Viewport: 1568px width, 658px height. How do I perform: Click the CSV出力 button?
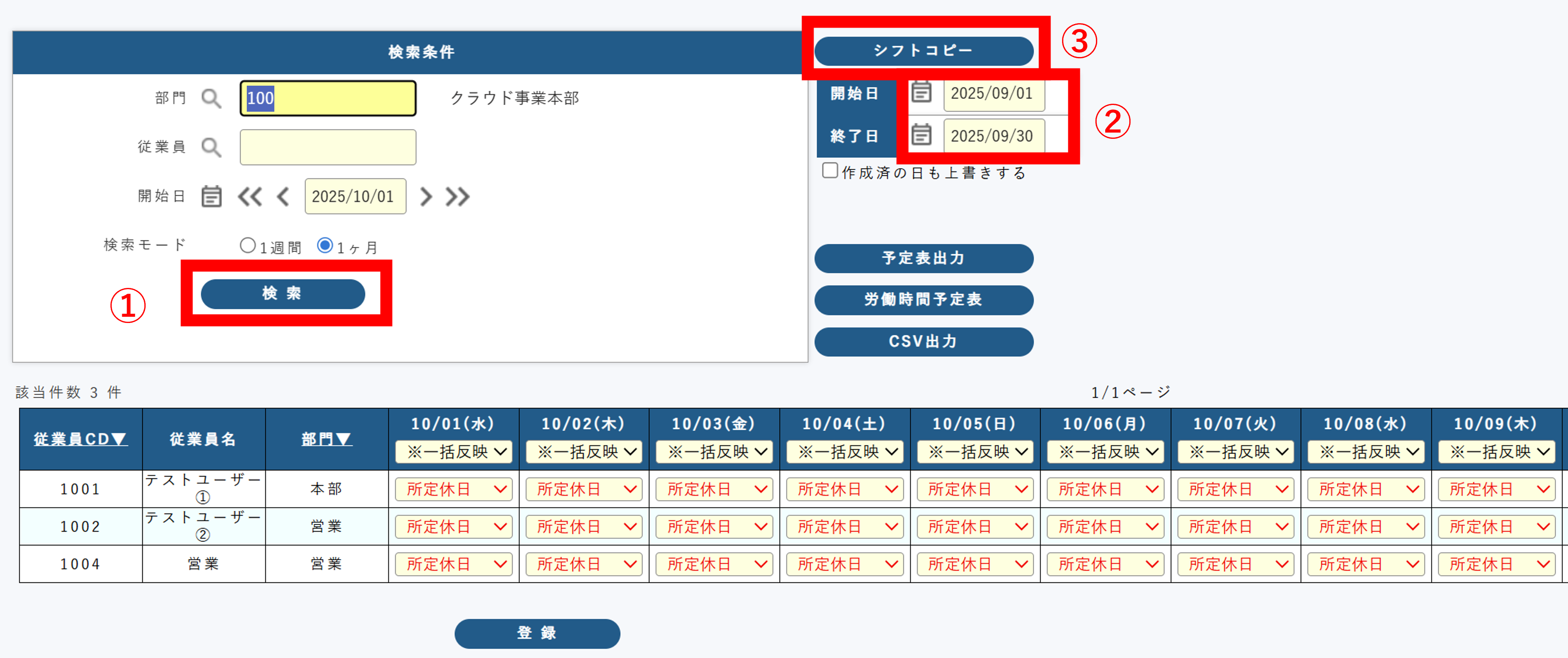pyautogui.click(x=923, y=342)
